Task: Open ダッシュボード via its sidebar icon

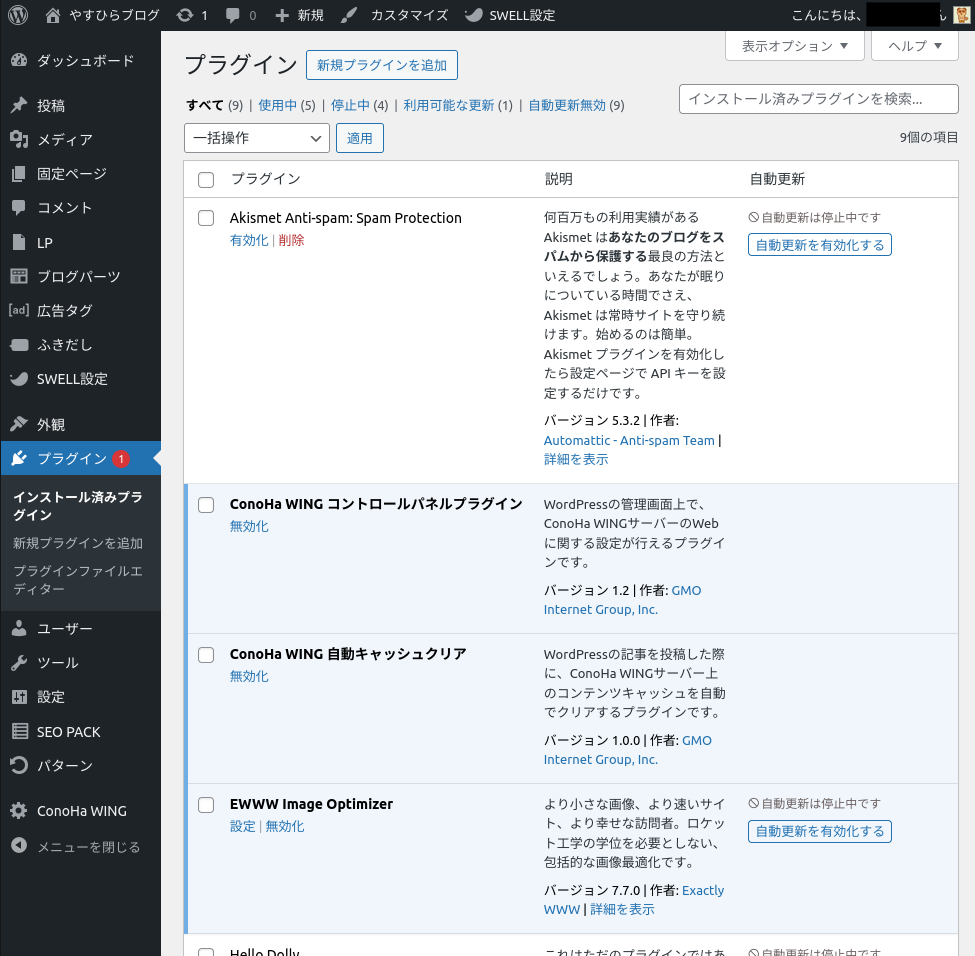Action: click(19, 61)
